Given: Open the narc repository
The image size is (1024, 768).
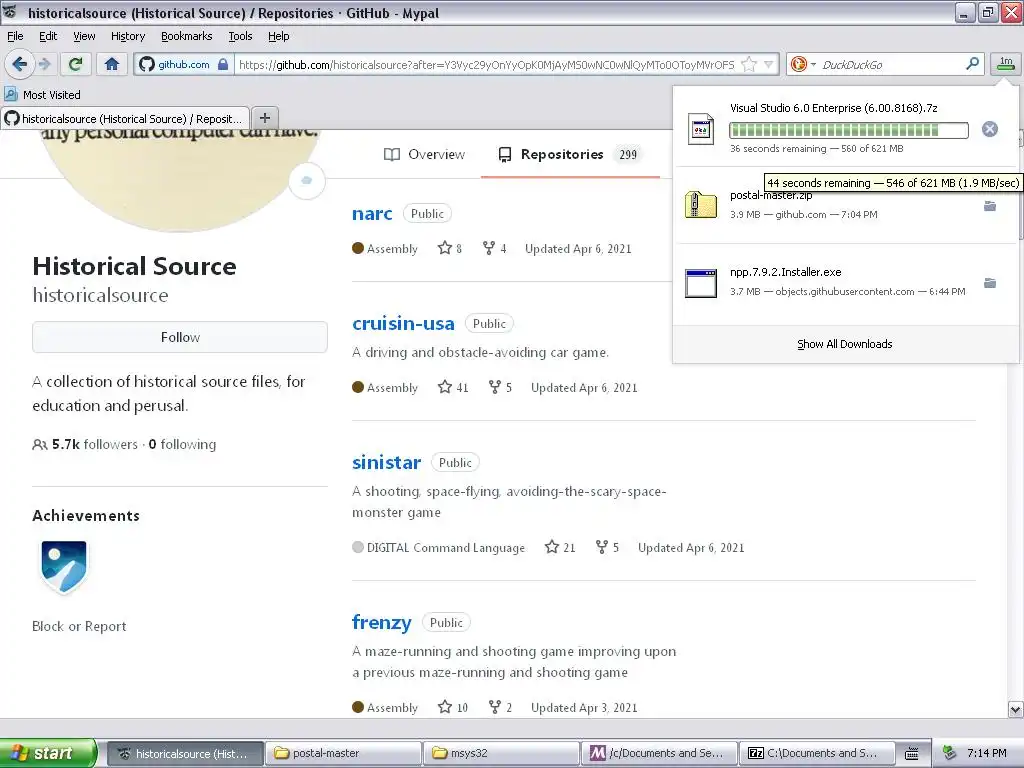Looking at the screenshot, I should [x=372, y=214].
